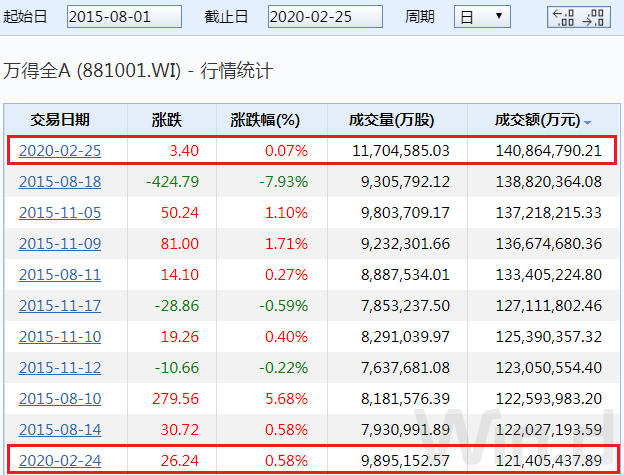Click the sort arrow beside 成交额(万元)
Viewport: 624px width, 475px height.
pyautogui.click(x=588, y=122)
